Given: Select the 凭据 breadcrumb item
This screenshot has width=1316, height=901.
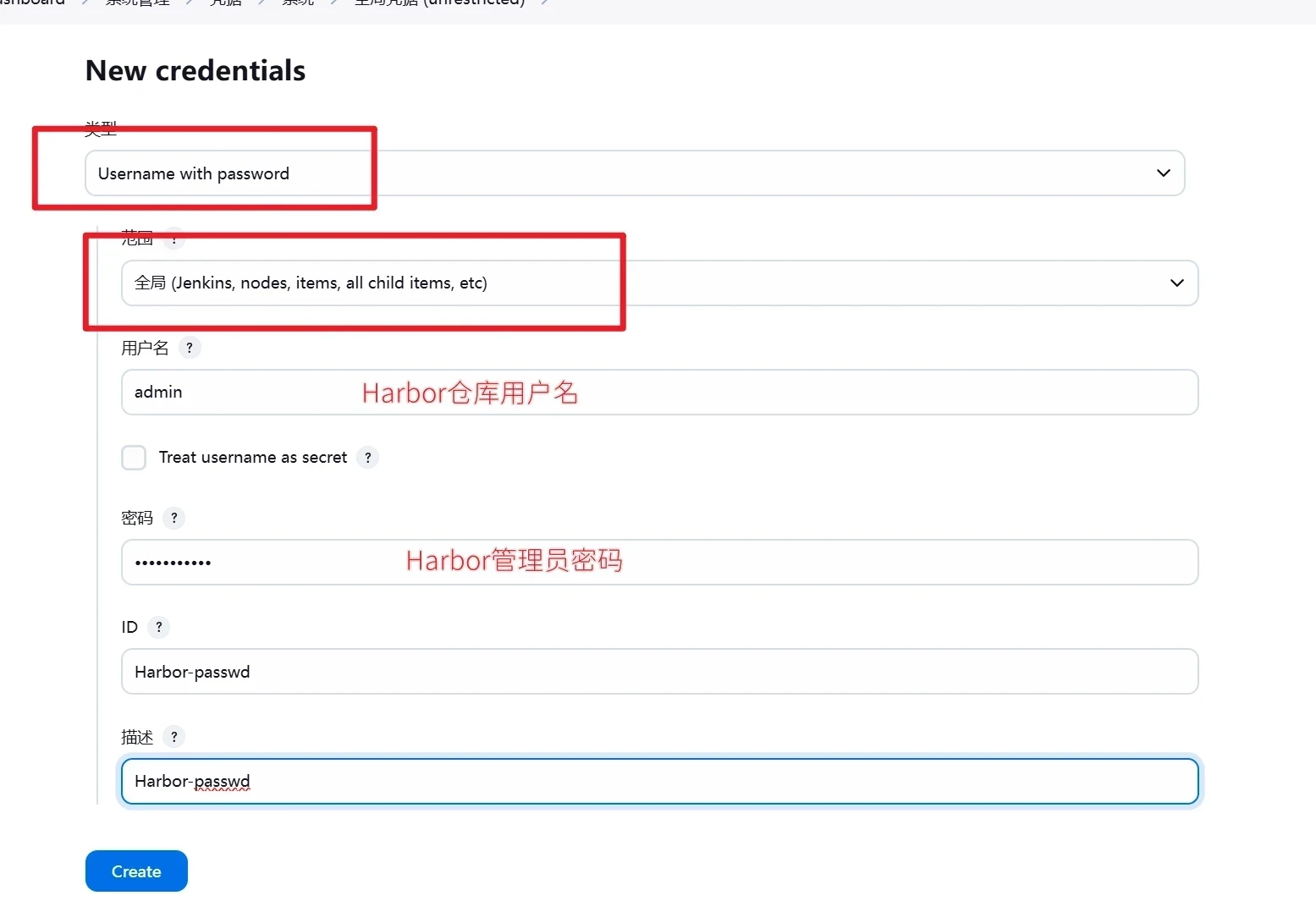Looking at the screenshot, I should click(225, 3).
